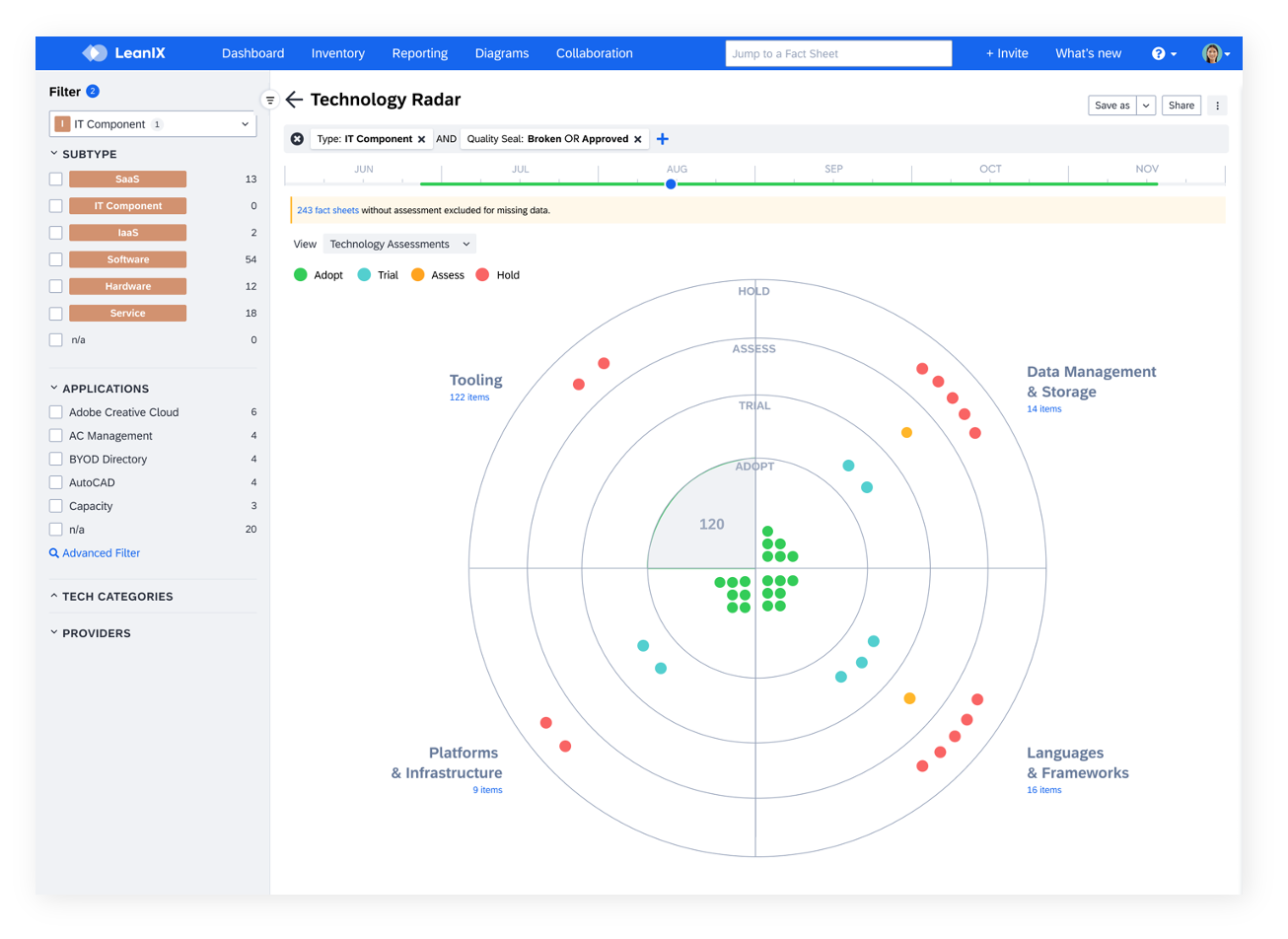Open the Dashboard menu
Viewport: 1288px width, 939px height.
pos(252,53)
